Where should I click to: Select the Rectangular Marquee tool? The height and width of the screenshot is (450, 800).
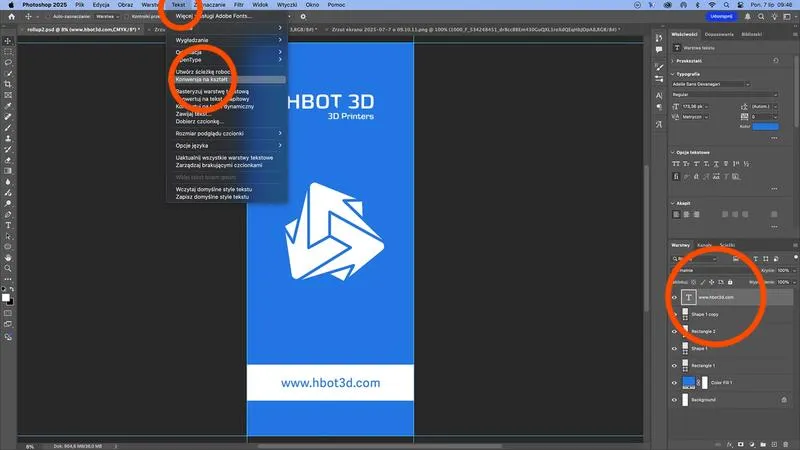[8, 52]
